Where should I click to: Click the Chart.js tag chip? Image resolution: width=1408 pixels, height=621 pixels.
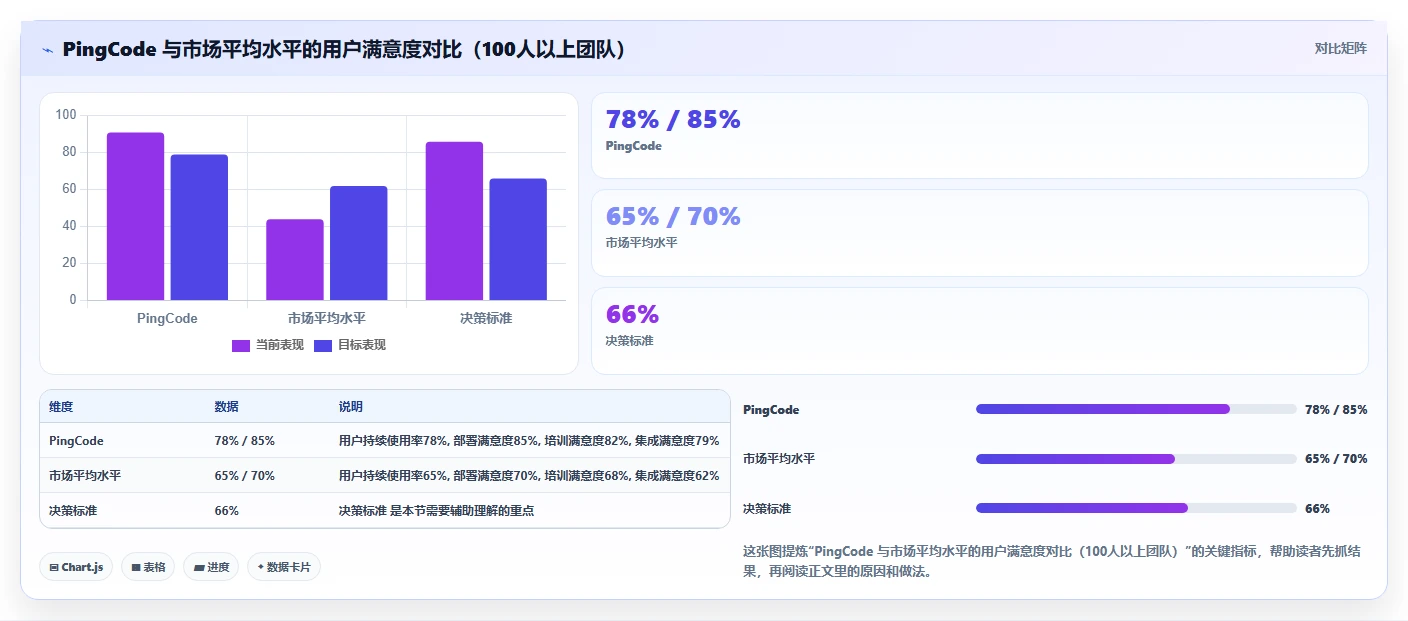click(77, 567)
